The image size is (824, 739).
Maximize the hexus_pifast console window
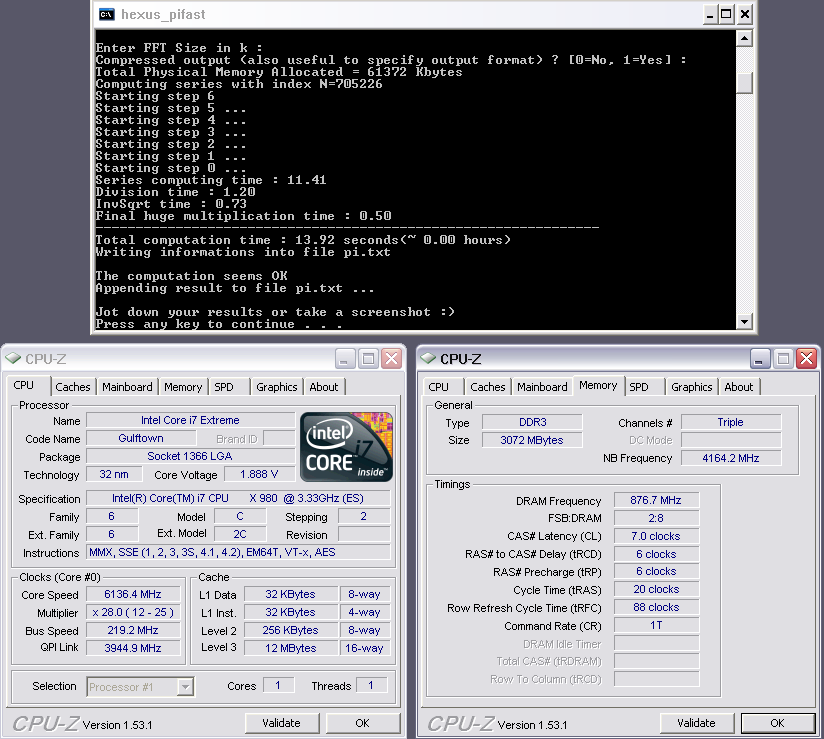point(726,14)
